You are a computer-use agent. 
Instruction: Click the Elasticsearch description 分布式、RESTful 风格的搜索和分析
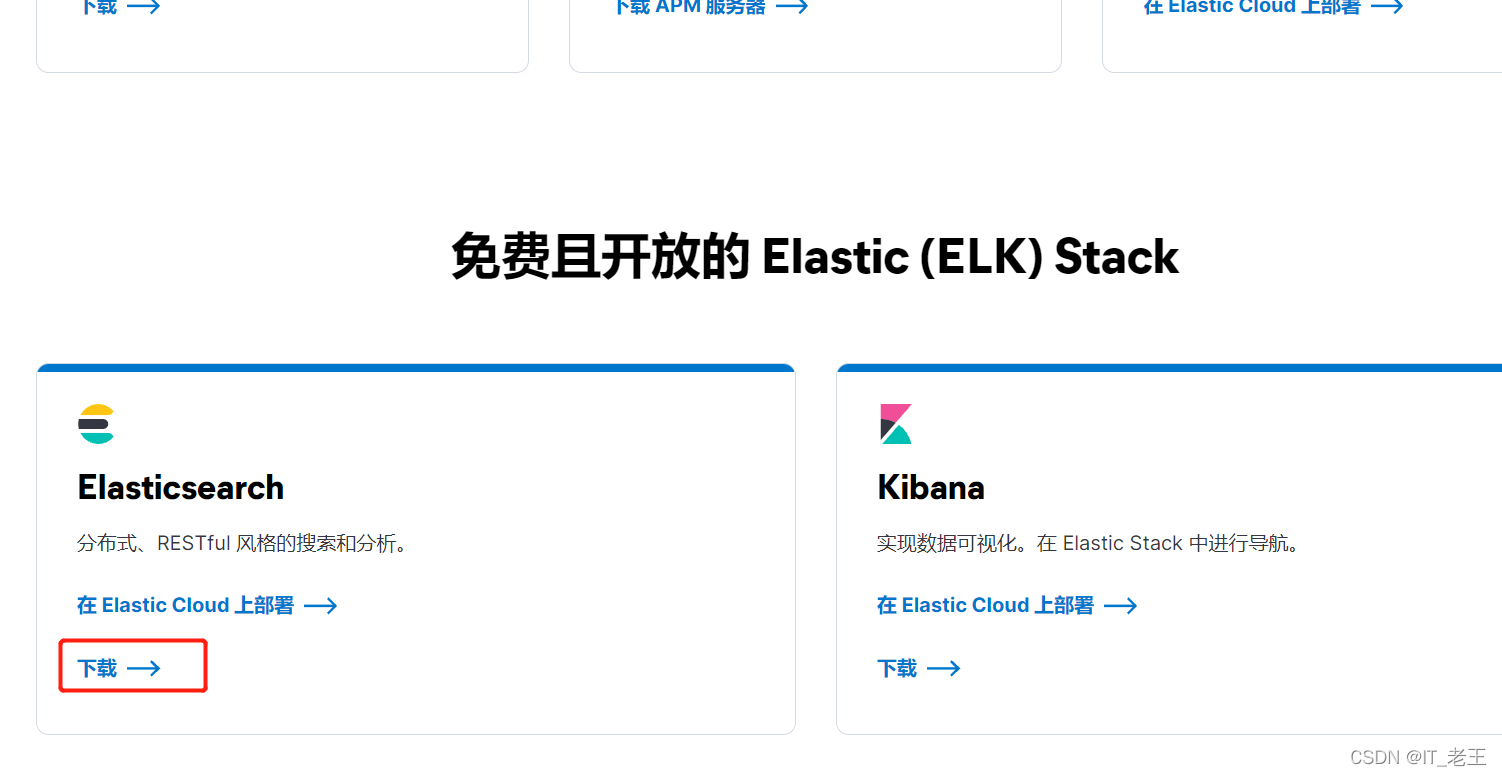(242, 544)
